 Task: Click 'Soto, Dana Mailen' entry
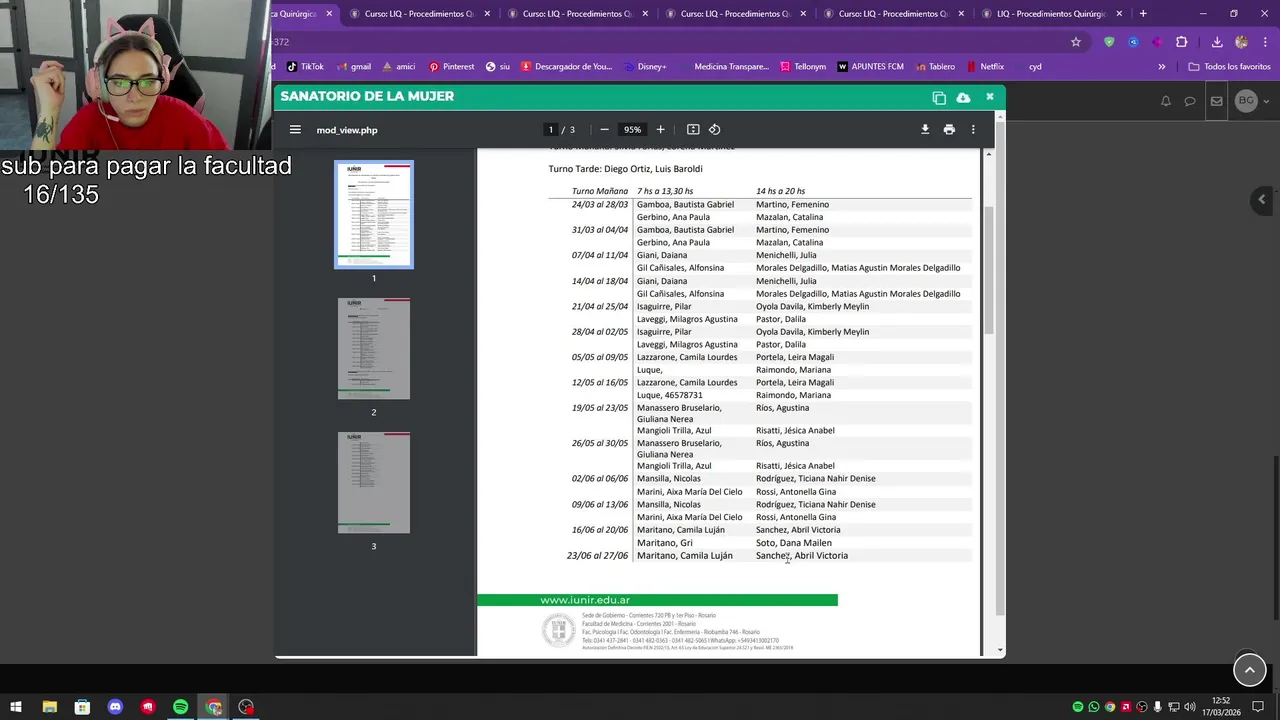pos(794,543)
